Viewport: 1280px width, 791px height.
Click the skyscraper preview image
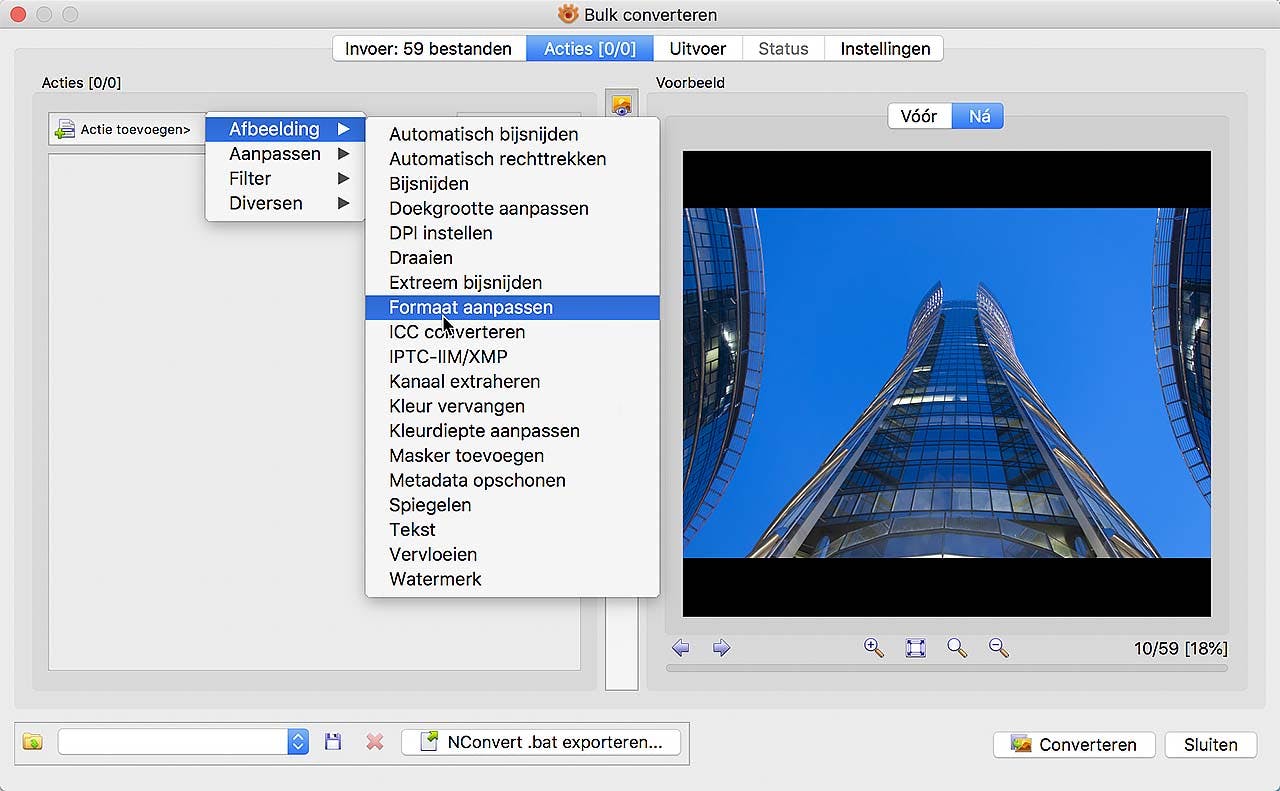947,383
